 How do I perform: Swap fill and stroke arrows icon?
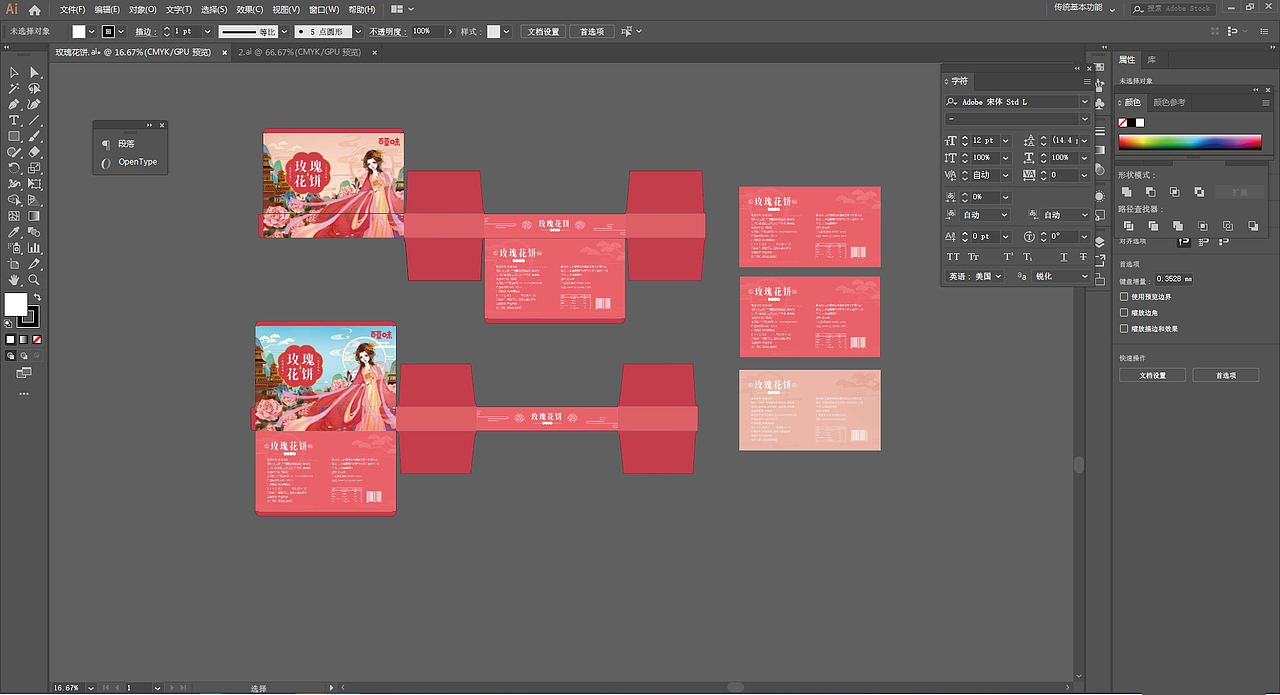click(x=37, y=297)
